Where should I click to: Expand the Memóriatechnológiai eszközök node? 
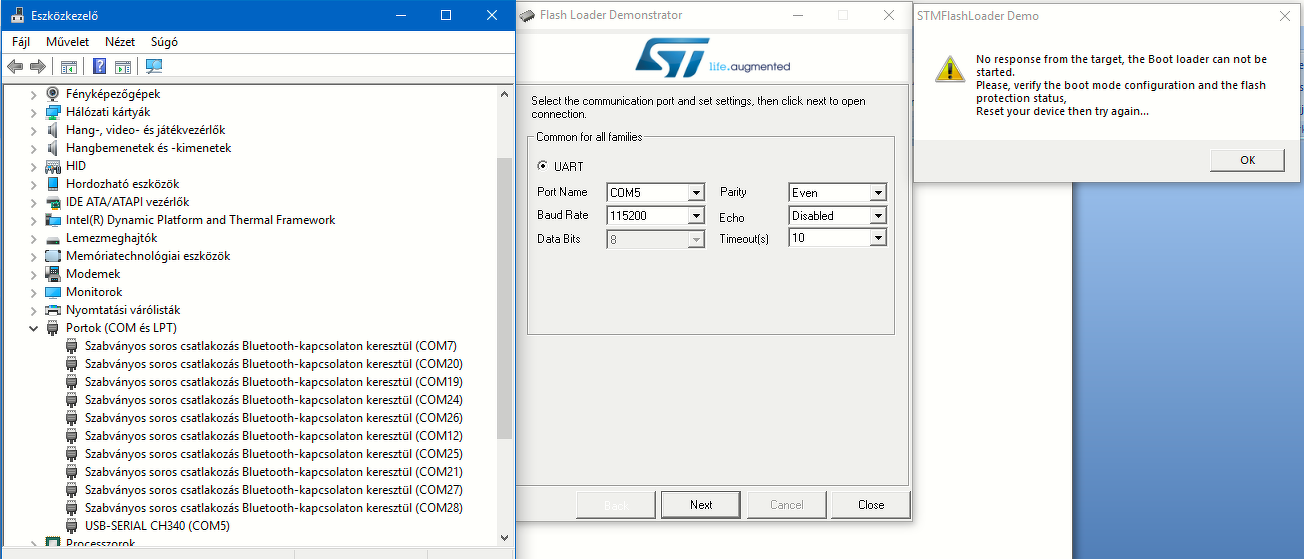click(33, 256)
